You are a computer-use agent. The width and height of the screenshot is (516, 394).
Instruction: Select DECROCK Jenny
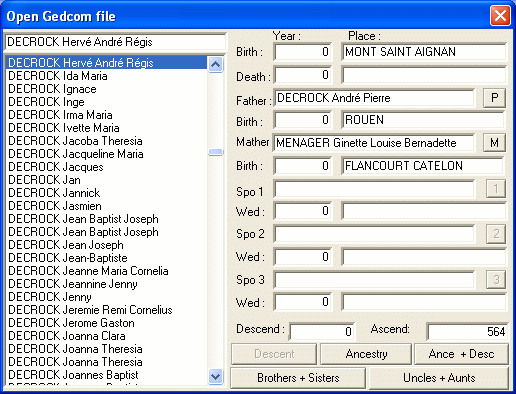[107, 297]
